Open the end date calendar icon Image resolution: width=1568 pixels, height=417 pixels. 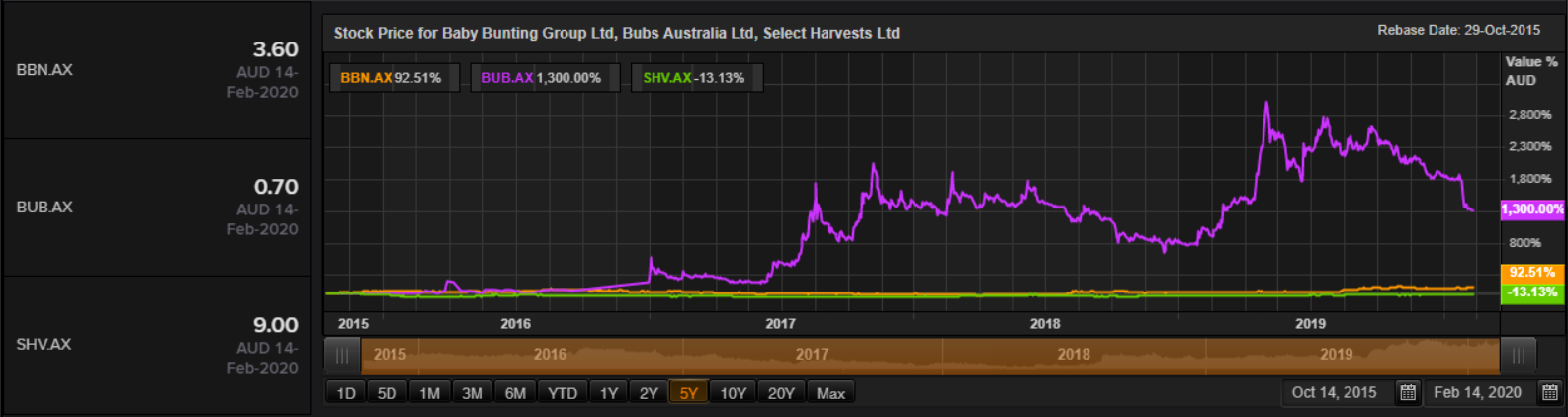pos(1549,393)
